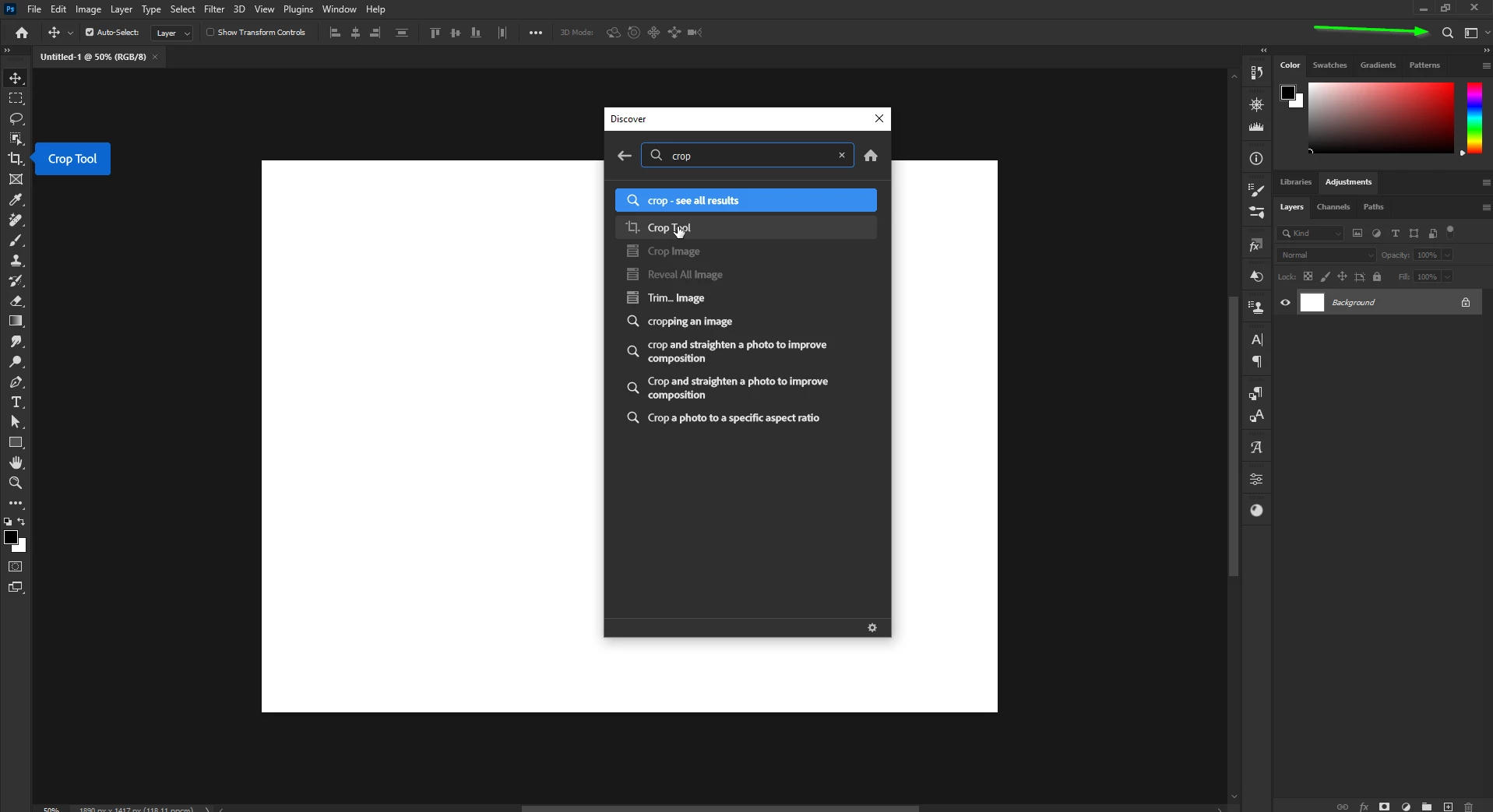Image resolution: width=1493 pixels, height=812 pixels.
Task: Toggle Quick Mask mode
Action: [16, 567]
